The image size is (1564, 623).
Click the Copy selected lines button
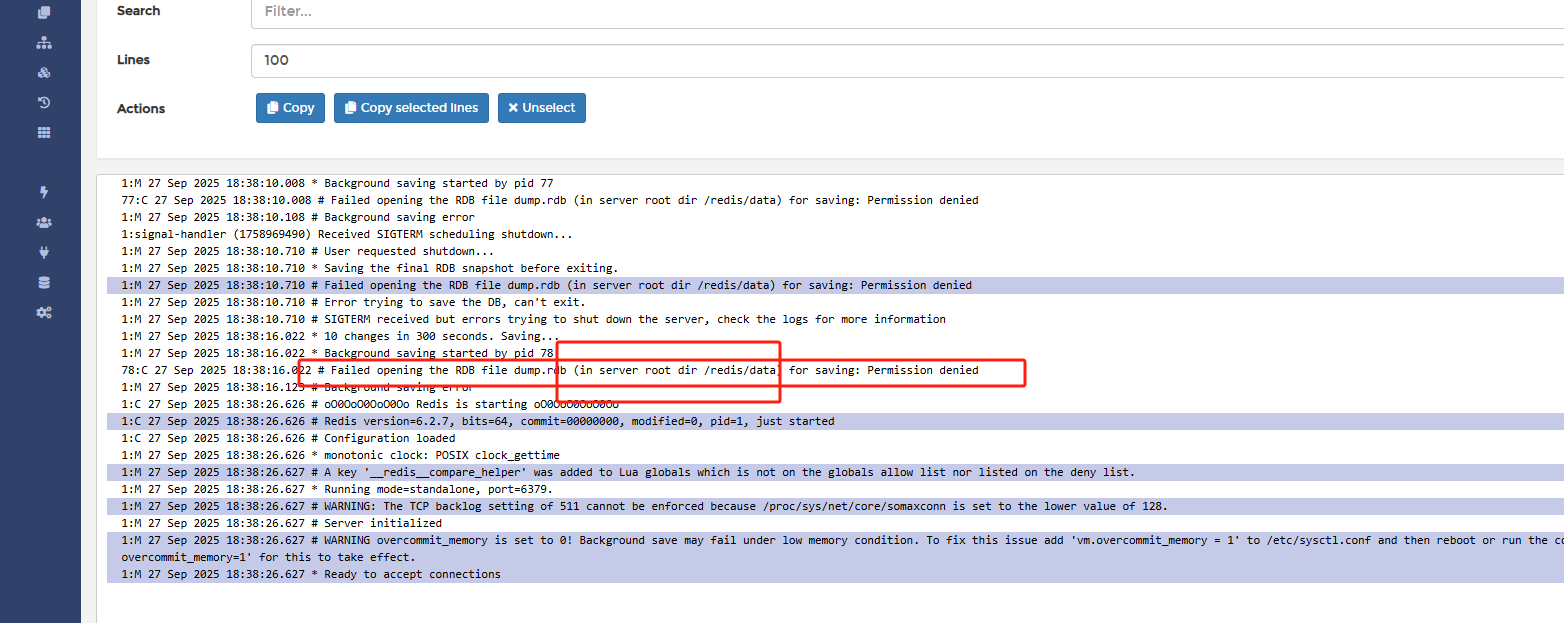(411, 108)
